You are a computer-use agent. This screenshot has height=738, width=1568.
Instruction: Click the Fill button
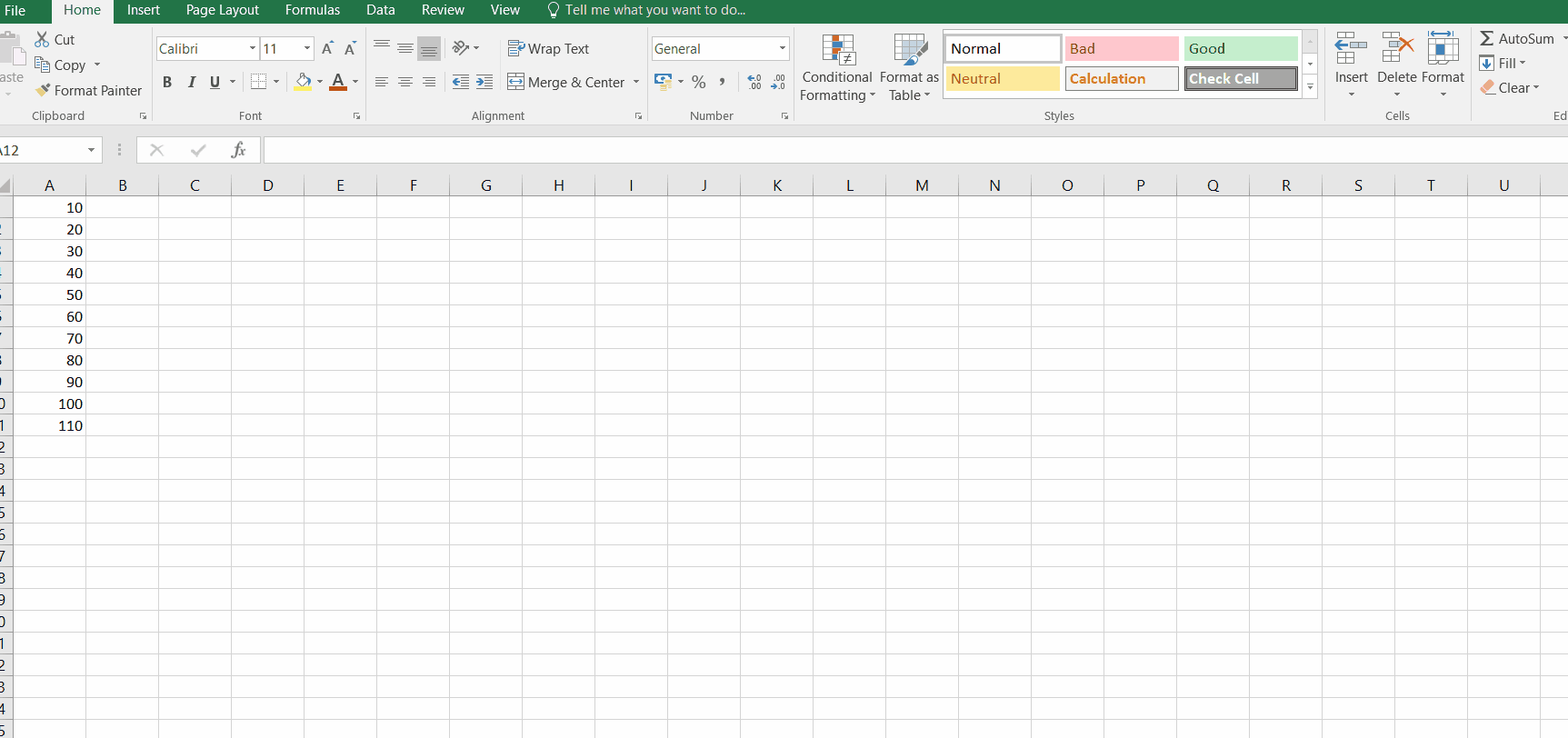coord(1503,63)
